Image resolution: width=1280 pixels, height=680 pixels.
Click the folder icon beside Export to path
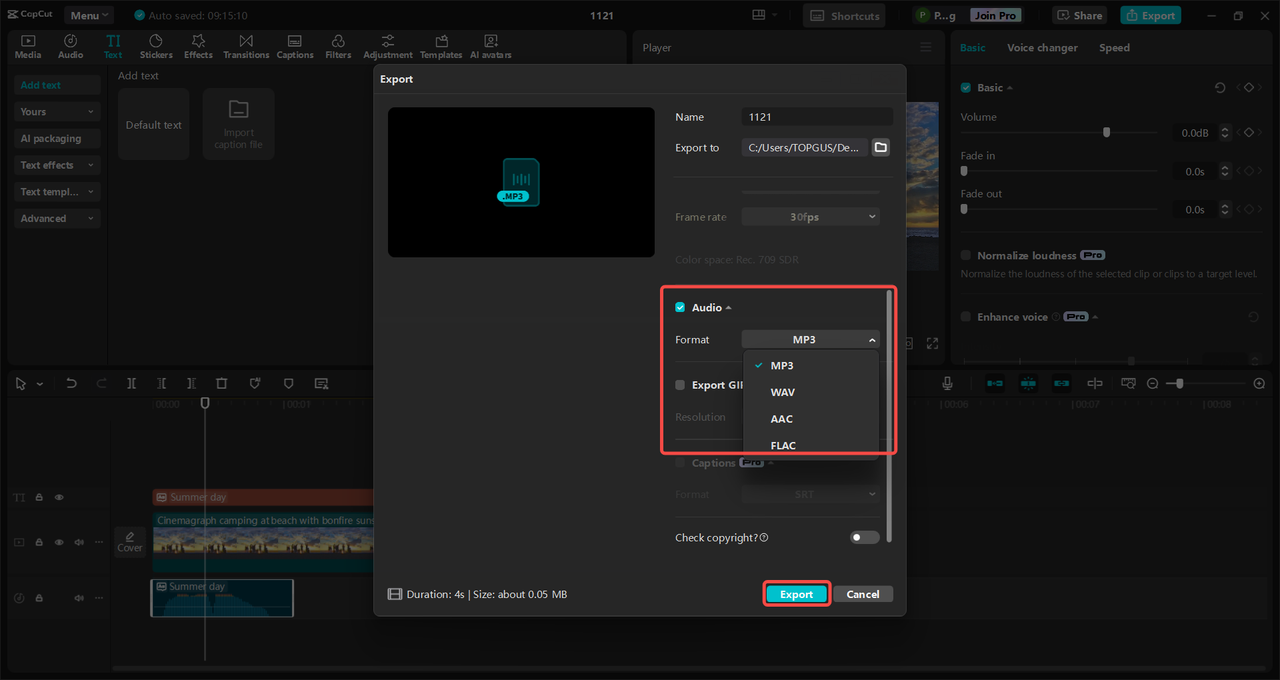pos(880,147)
